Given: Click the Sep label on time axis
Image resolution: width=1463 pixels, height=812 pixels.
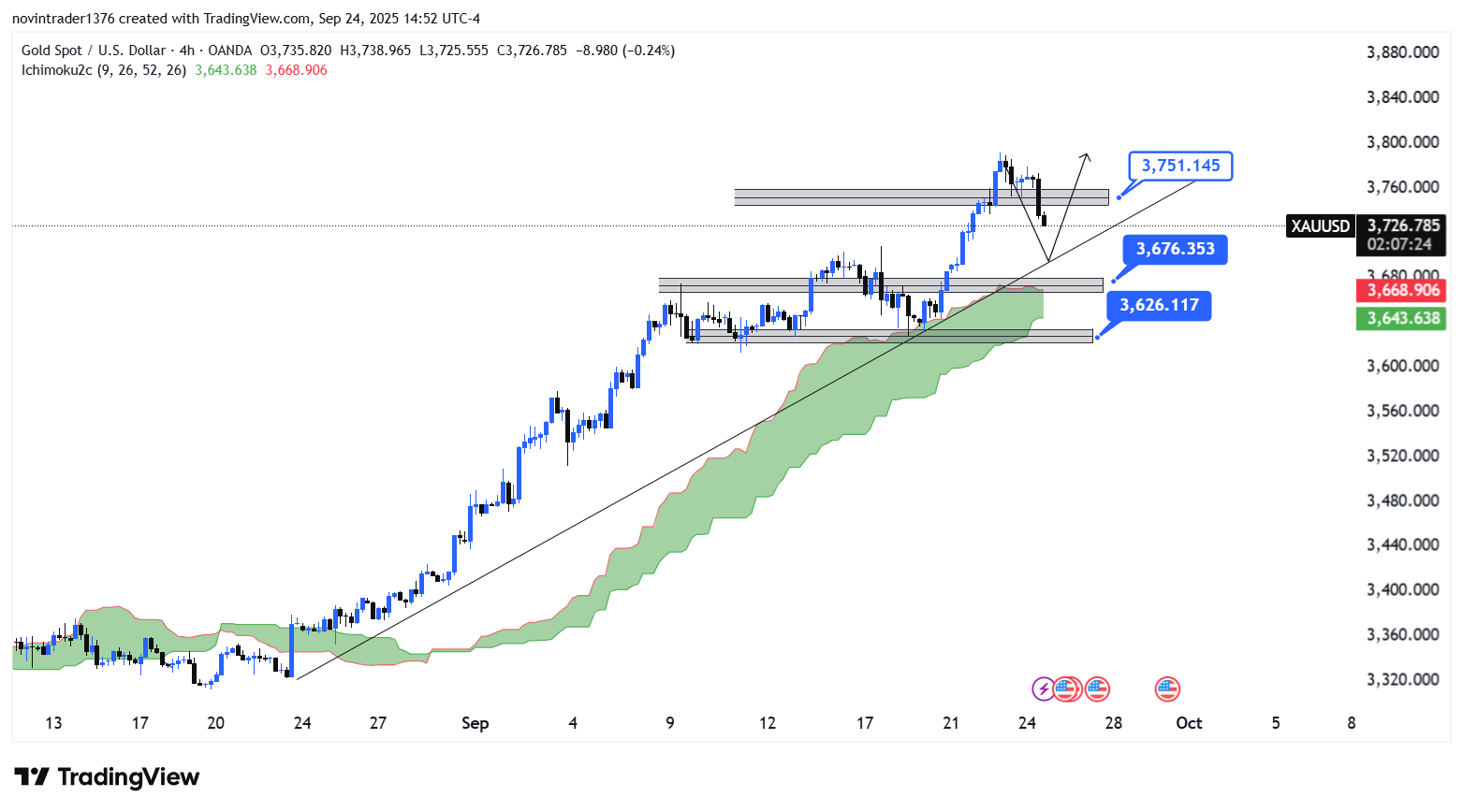Looking at the screenshot, I should (x=475, y=723).
